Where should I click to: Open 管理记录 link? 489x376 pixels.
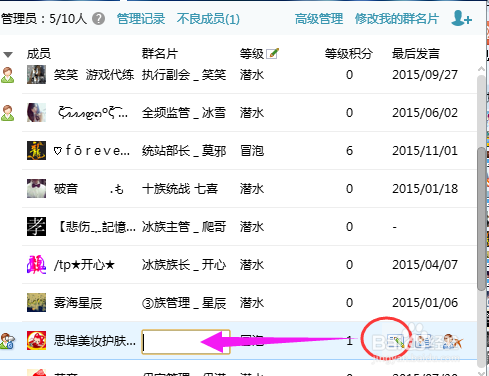tap(141, 19)
